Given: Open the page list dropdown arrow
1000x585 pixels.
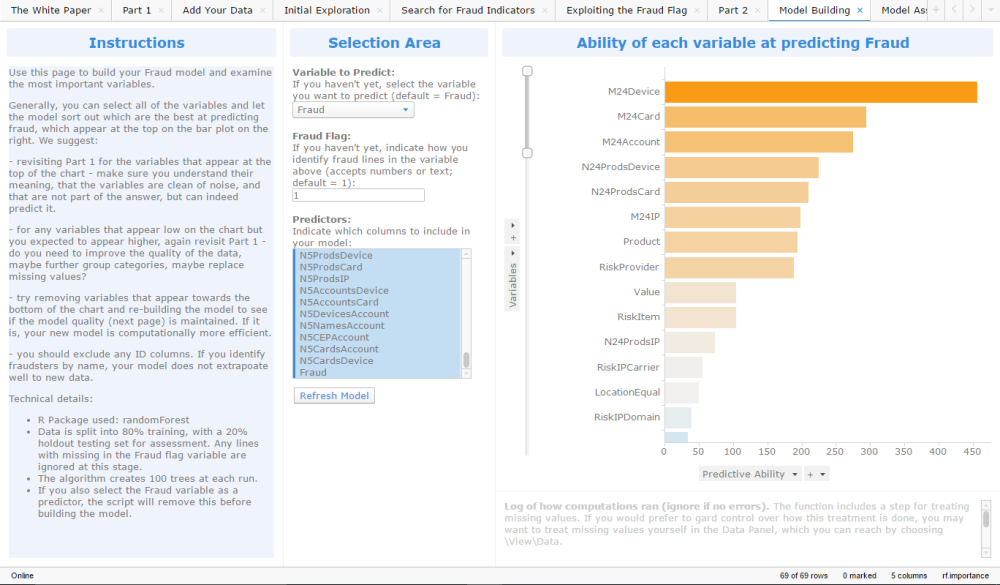Looking at the screenshot, I should click(989, 10).
